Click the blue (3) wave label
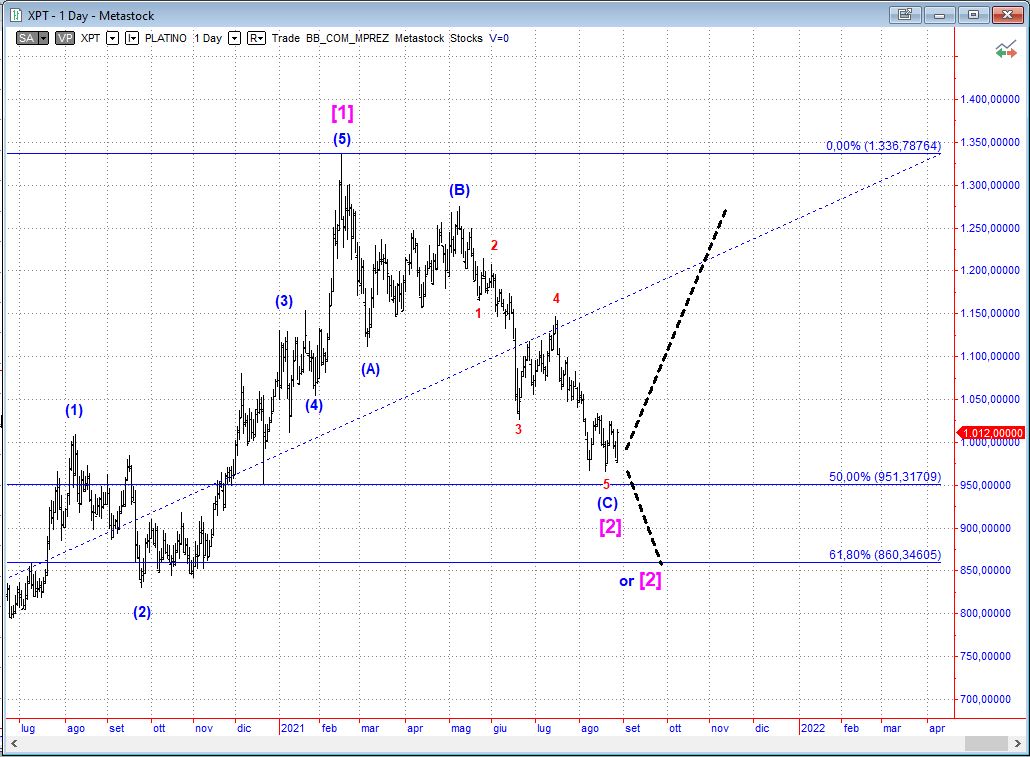This screenshot has width=1030, height=757. (x=284, y=301)
